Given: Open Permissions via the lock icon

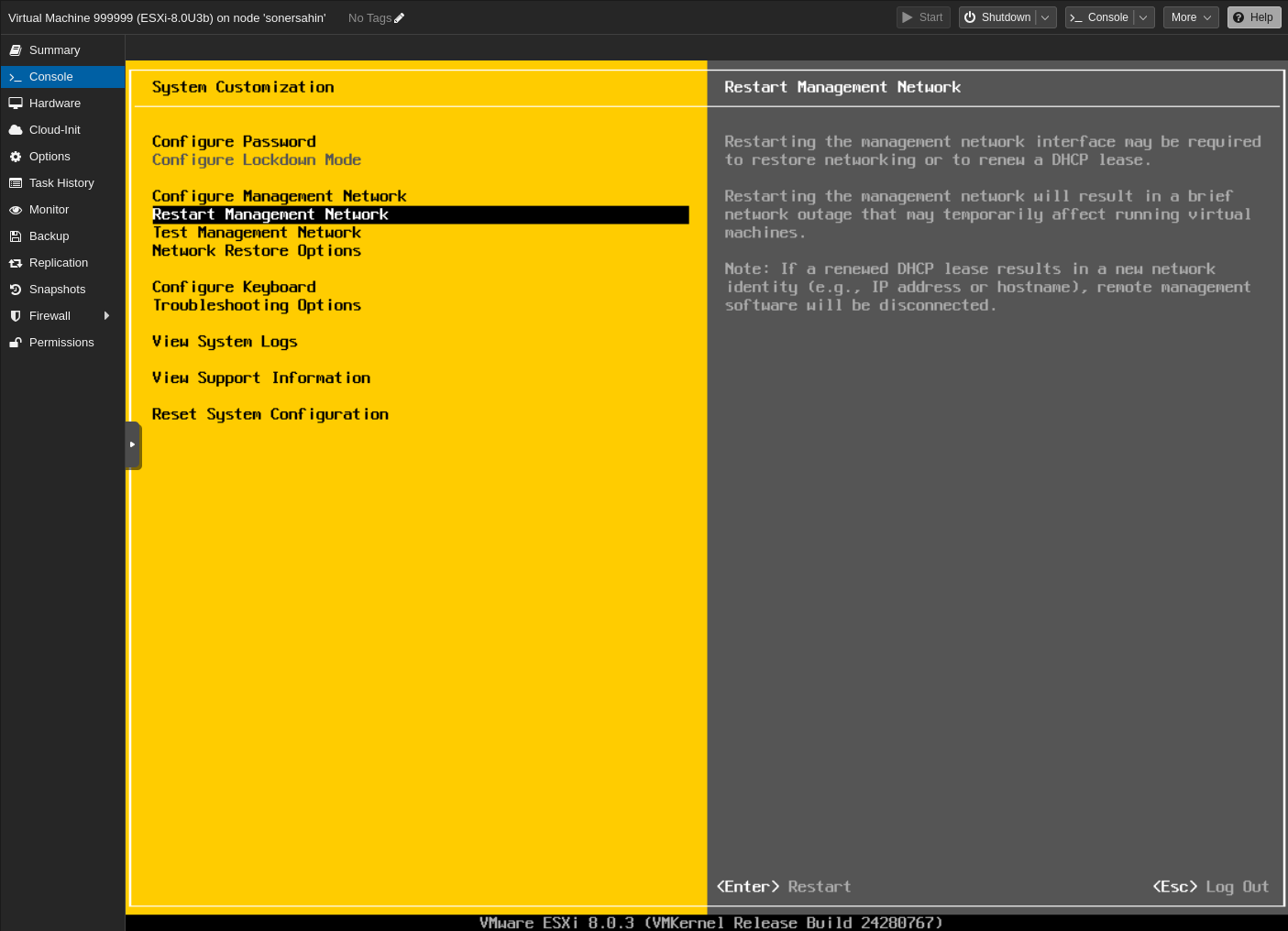Looking at the screenshot, I should coord(16,342).
